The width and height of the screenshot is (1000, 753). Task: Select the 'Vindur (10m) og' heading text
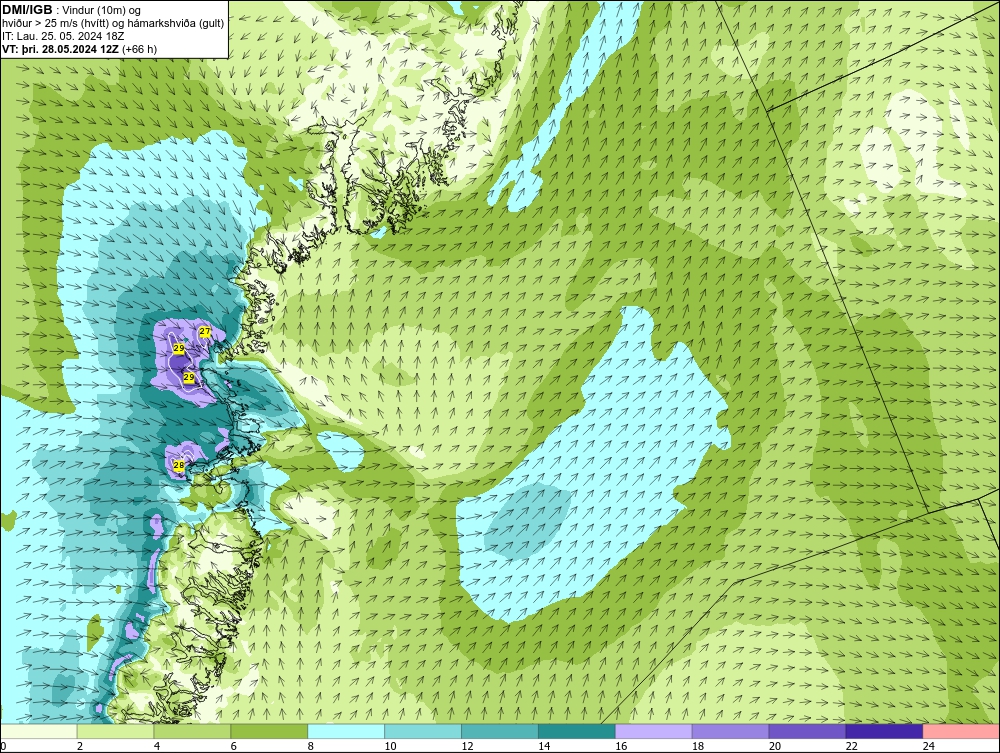coord(103,10)
